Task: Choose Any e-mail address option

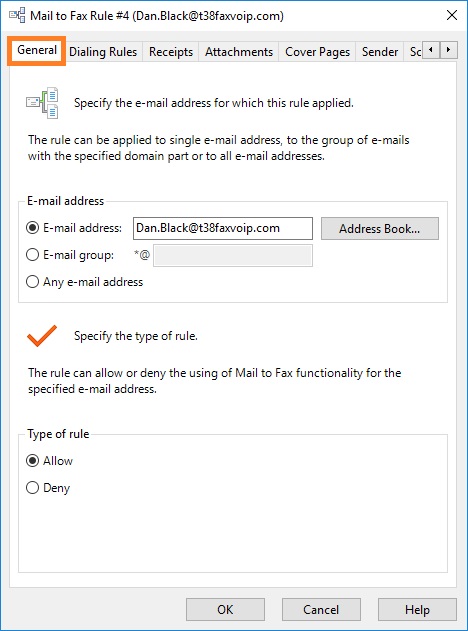Action: click(x=85, y=282)
